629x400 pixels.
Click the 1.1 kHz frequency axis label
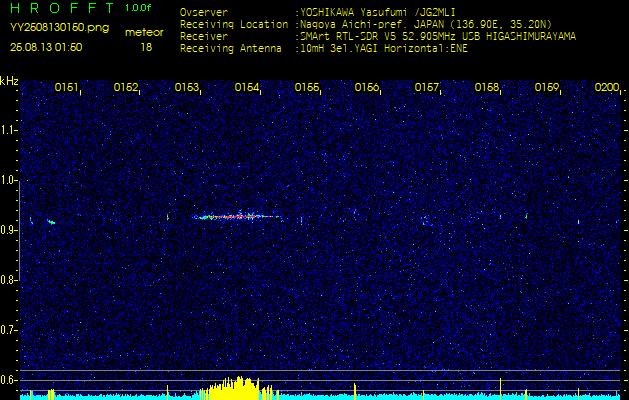[x=8, y=130]
